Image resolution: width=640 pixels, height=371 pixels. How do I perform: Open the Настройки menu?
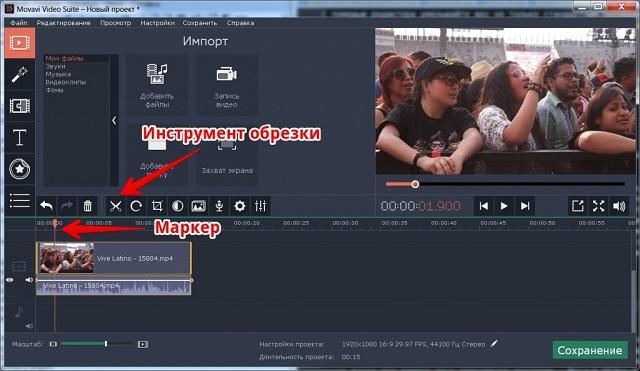click(158, 23)
